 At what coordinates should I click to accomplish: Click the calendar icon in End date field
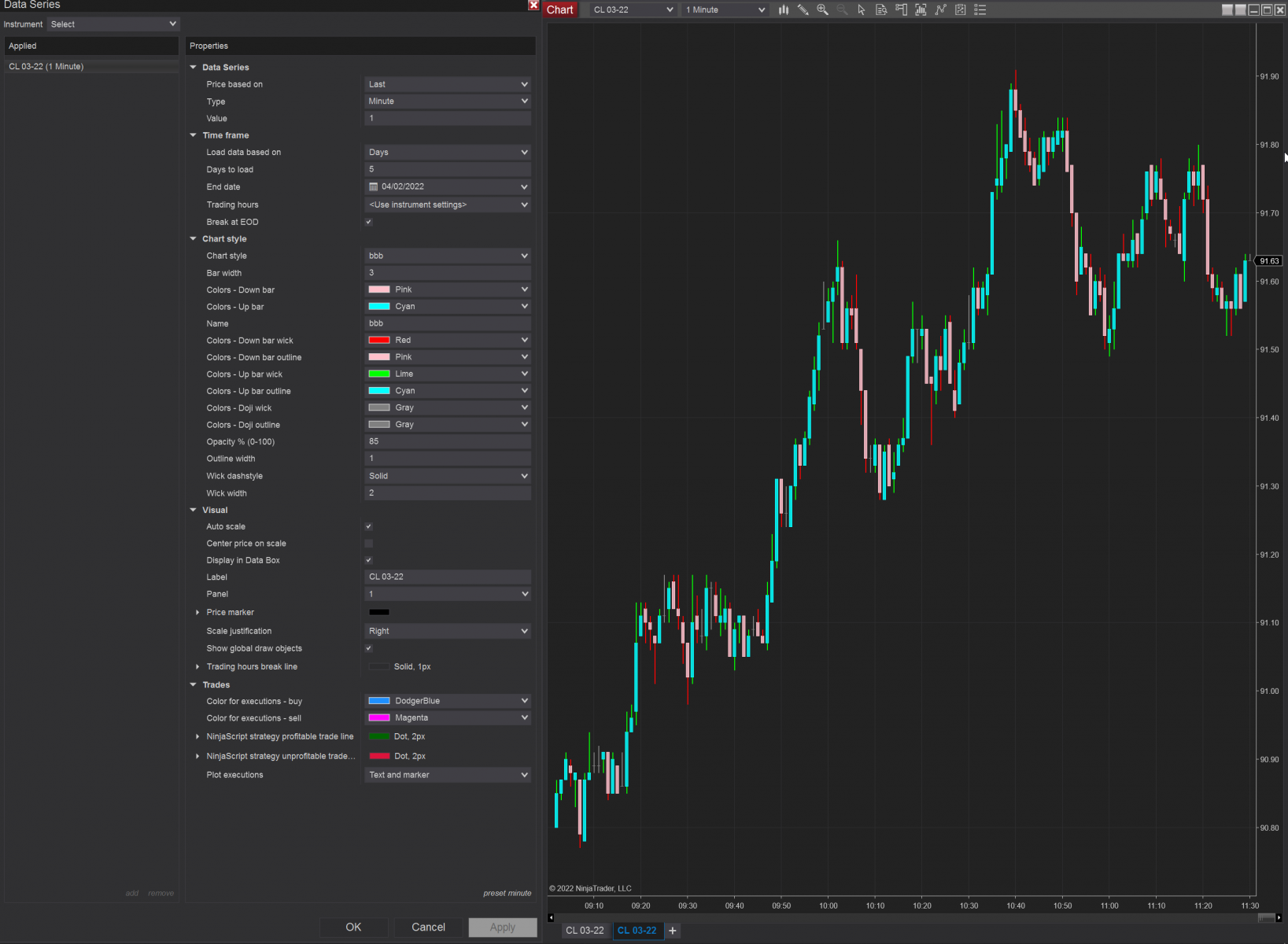tap(374, 187)
